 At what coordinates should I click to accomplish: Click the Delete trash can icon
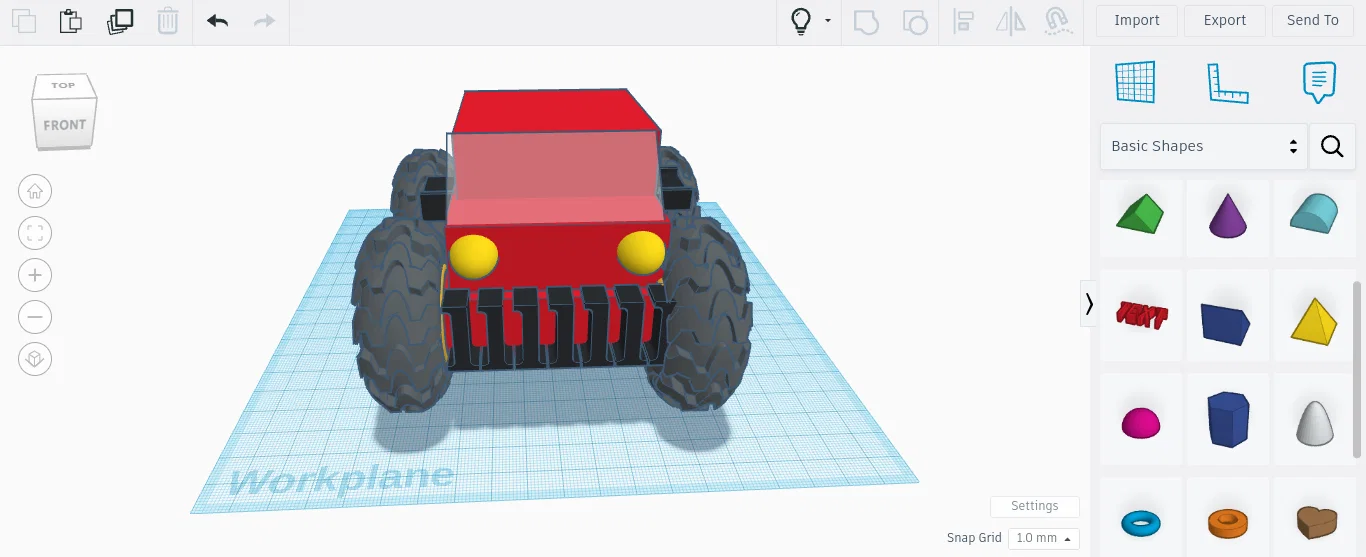click(169, 21)
